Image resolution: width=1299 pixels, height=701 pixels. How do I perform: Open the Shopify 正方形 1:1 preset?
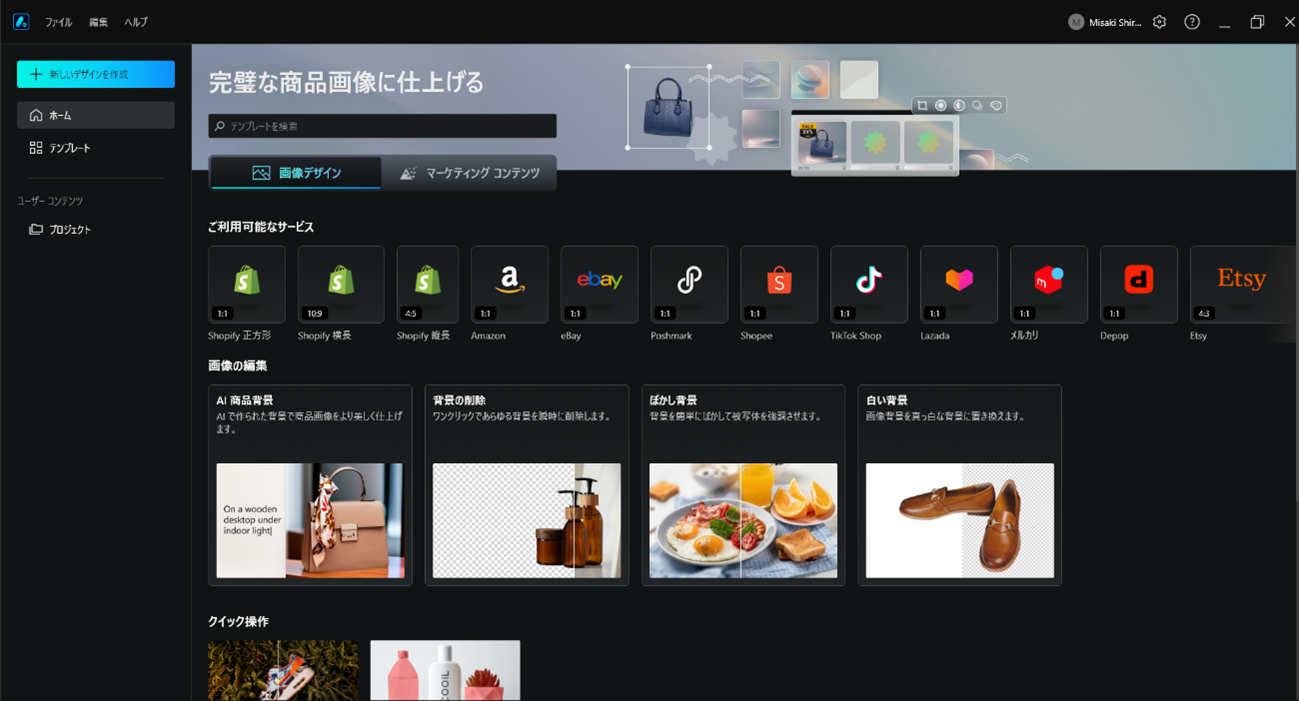(x=246, y=284)
